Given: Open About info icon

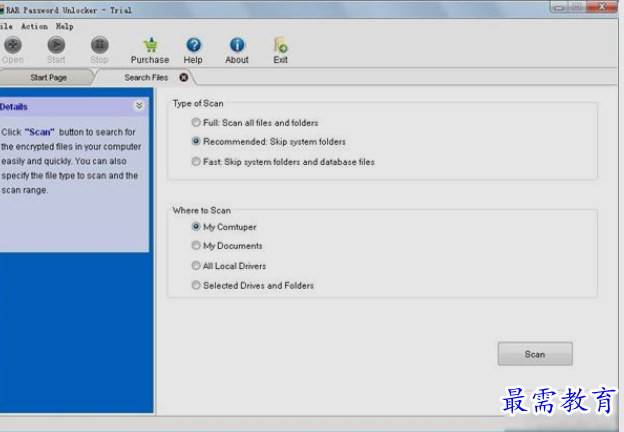Looking at the screenshot, I should [237, 45].
